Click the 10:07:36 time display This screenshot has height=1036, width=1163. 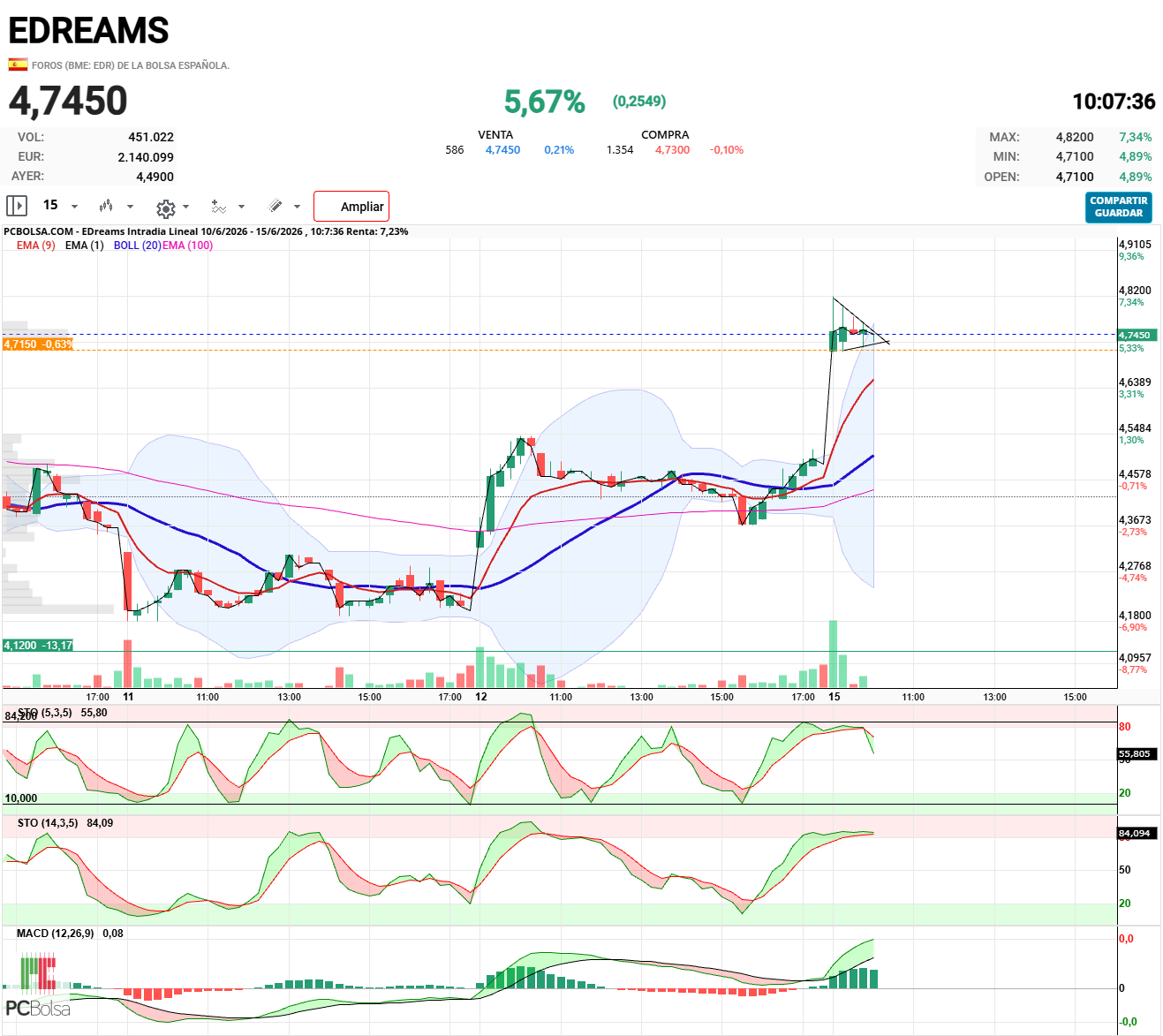1114,102
